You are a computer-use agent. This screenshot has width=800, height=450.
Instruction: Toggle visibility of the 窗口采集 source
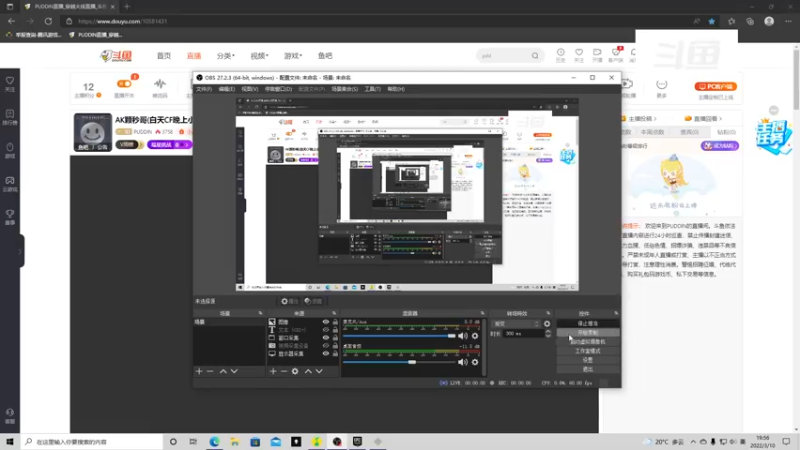coord(326,338)
